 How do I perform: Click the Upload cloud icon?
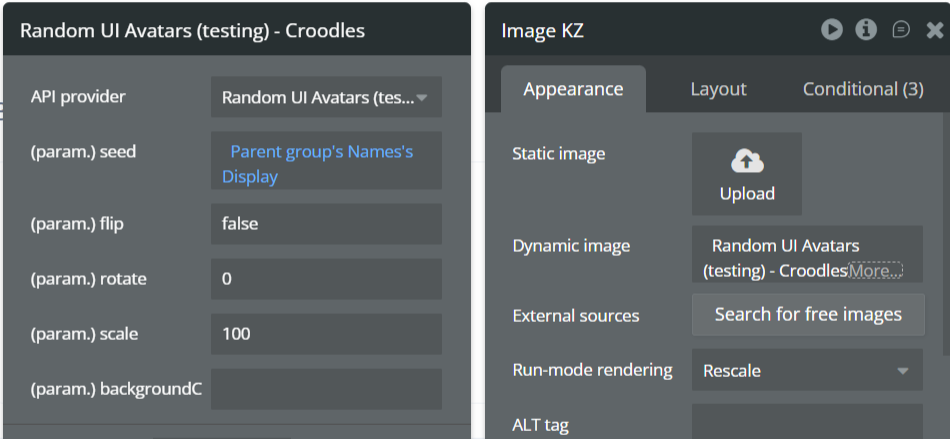click(747, 161)
